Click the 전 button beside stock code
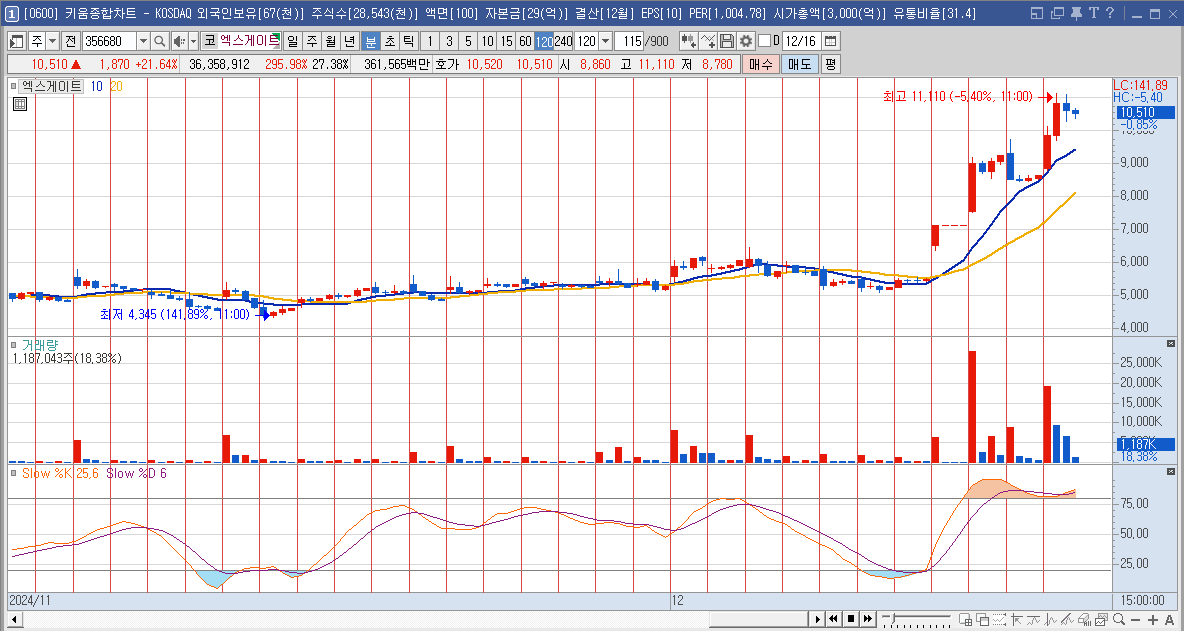The width and height of the screenshot is (1184, 631). point(70,41)
